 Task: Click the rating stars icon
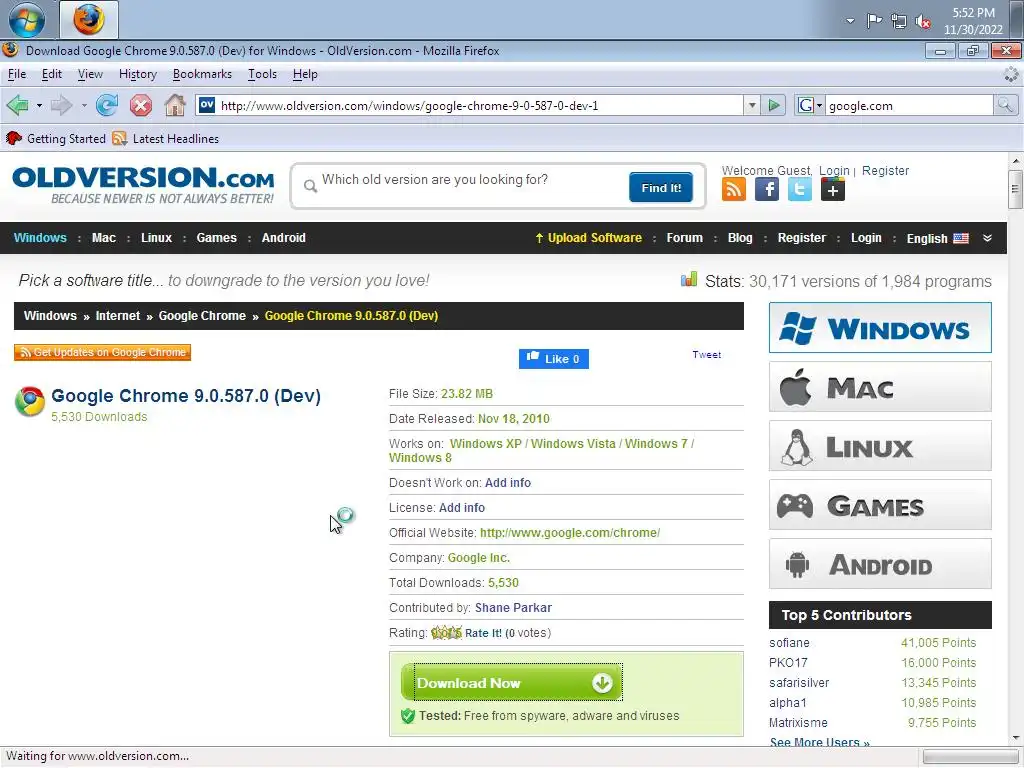point(447,633)
